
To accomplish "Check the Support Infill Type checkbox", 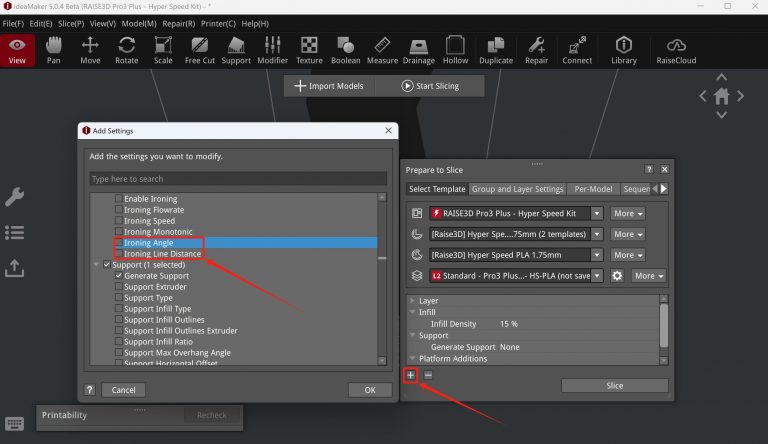I will click(119, 308).
